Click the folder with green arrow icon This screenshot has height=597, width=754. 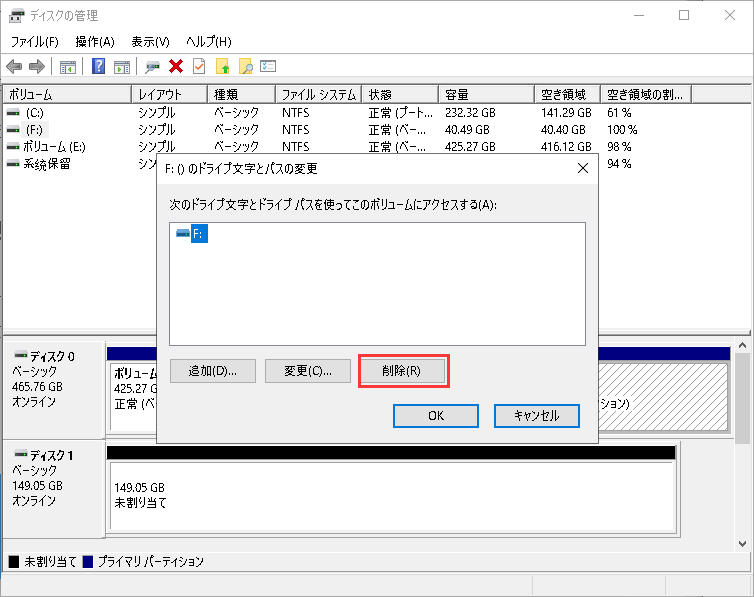(x=223, y=66)
